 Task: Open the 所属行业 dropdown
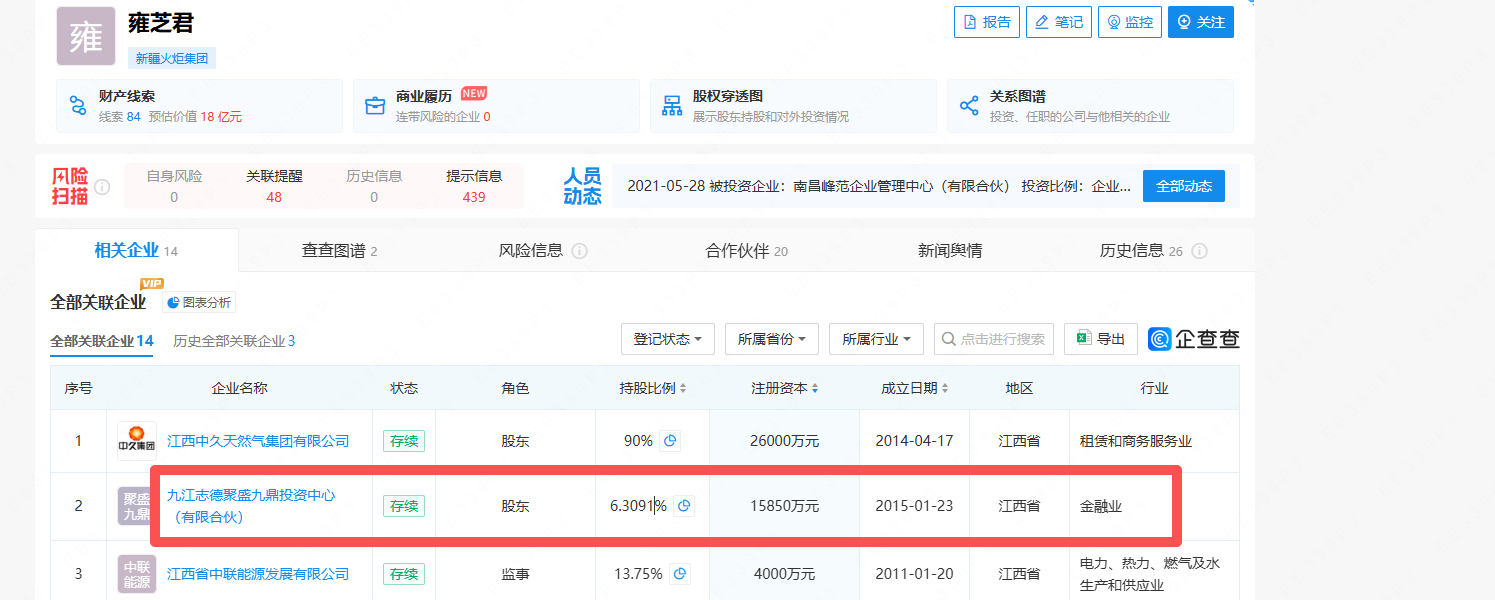click(876, 339)
